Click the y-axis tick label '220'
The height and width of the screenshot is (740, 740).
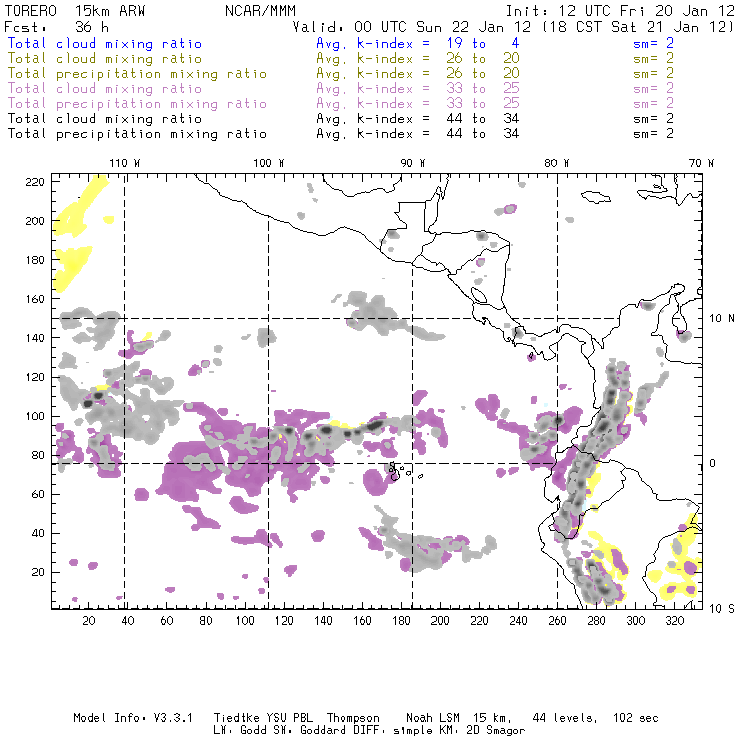click(x=35, y=182)
